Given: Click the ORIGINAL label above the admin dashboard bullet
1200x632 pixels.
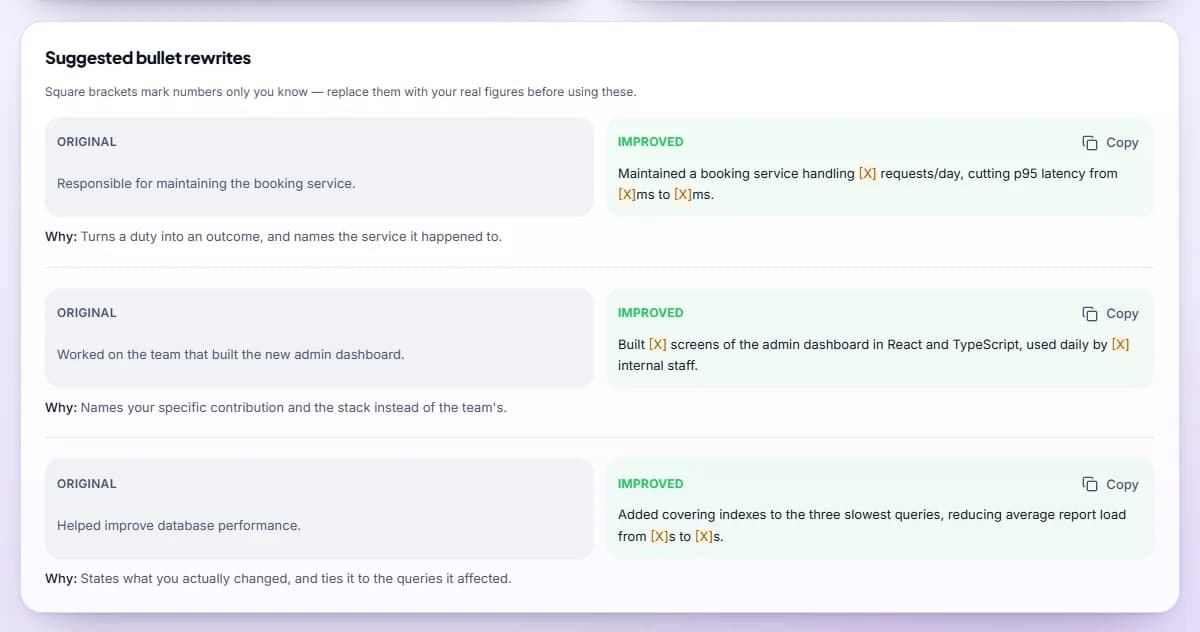Looking at the screenshot, I should pos(87,313).
